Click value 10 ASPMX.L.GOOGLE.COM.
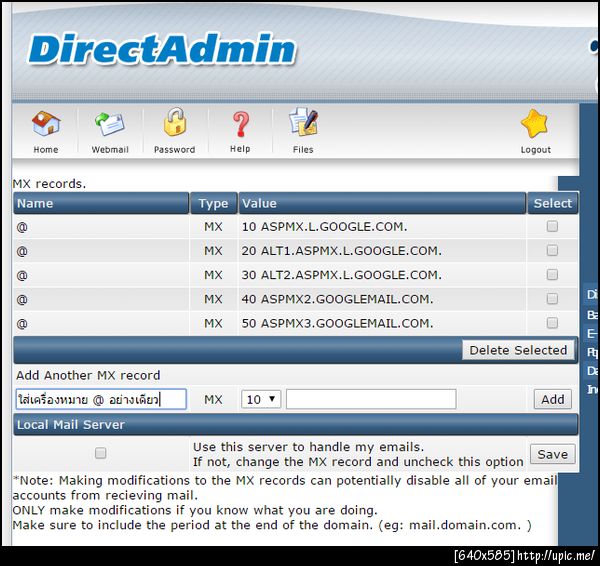The image size is (600, 566). pos(324,227)
